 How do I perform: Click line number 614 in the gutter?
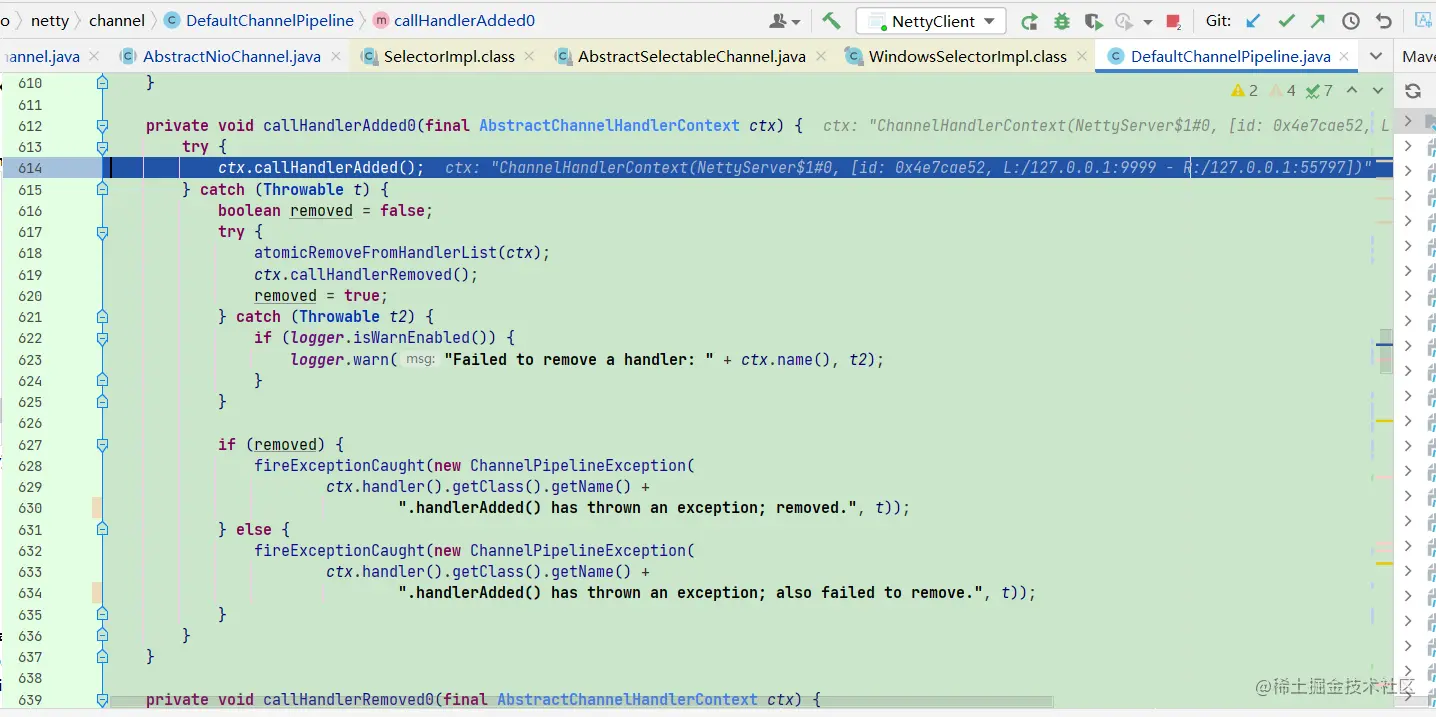[30, 168]
